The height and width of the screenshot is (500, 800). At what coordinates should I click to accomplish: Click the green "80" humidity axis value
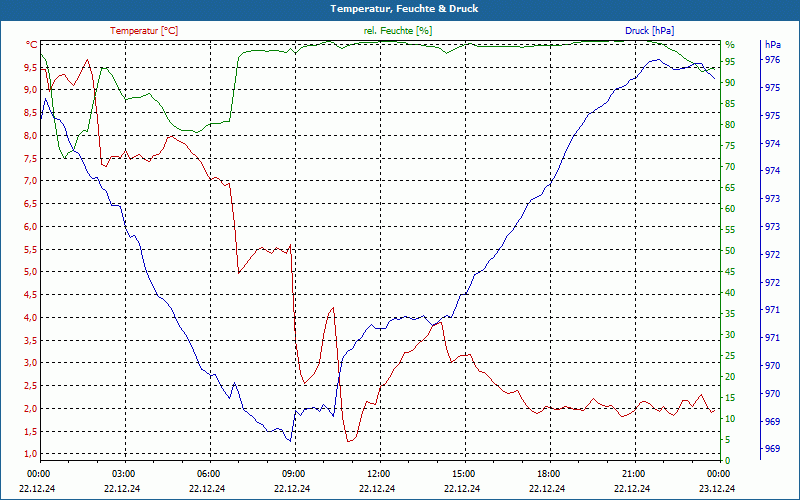point(730,124)
